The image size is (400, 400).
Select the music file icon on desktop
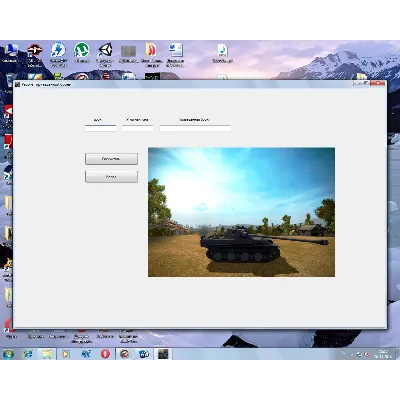pos(222,52)
